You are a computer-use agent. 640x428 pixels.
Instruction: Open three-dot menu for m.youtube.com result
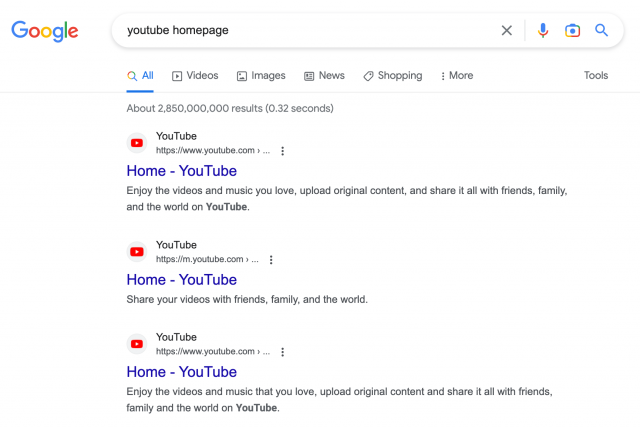coord(271,260)
